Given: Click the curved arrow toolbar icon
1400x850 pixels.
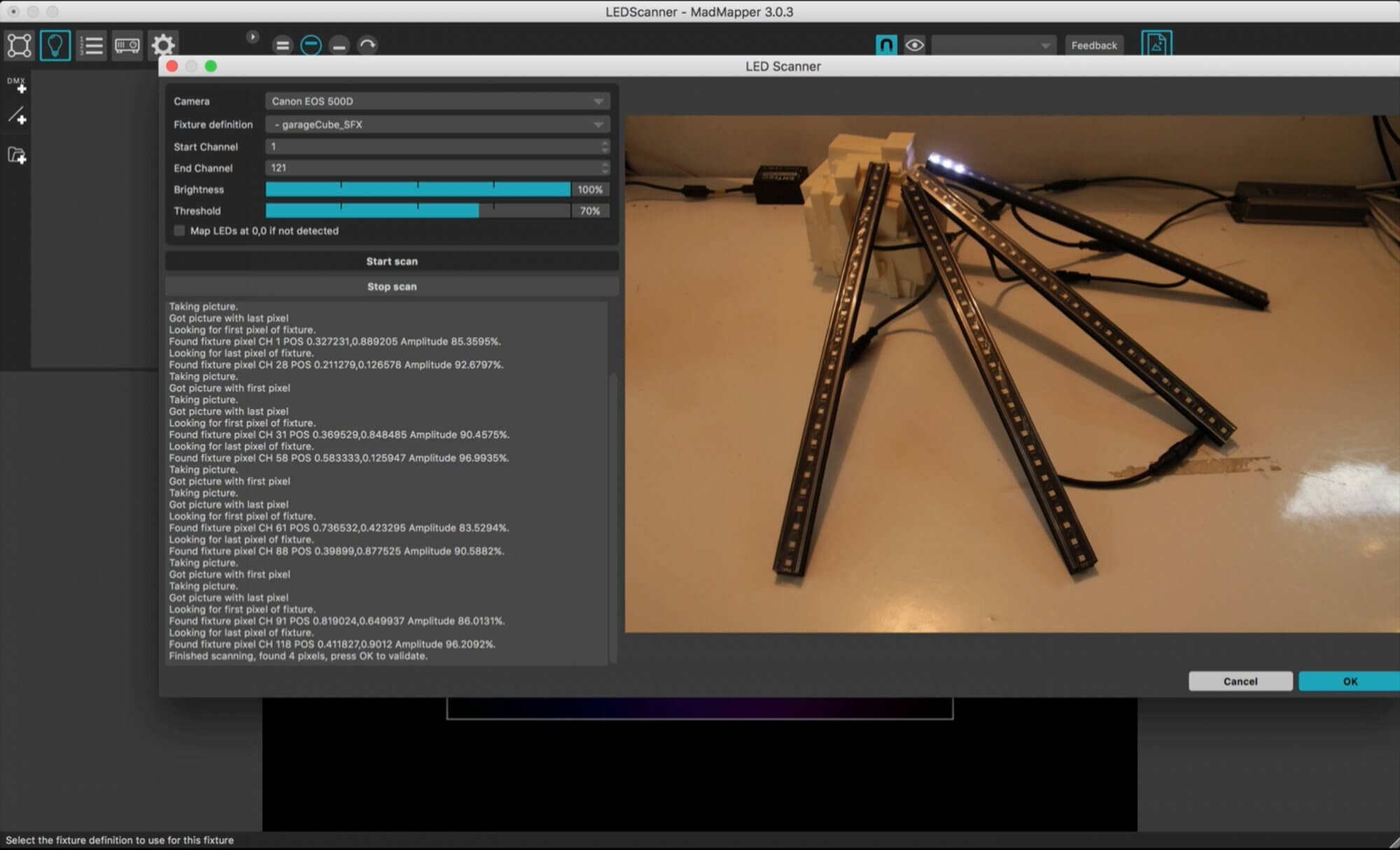Looking at the screenshot, I should click(x=367, y=46).
